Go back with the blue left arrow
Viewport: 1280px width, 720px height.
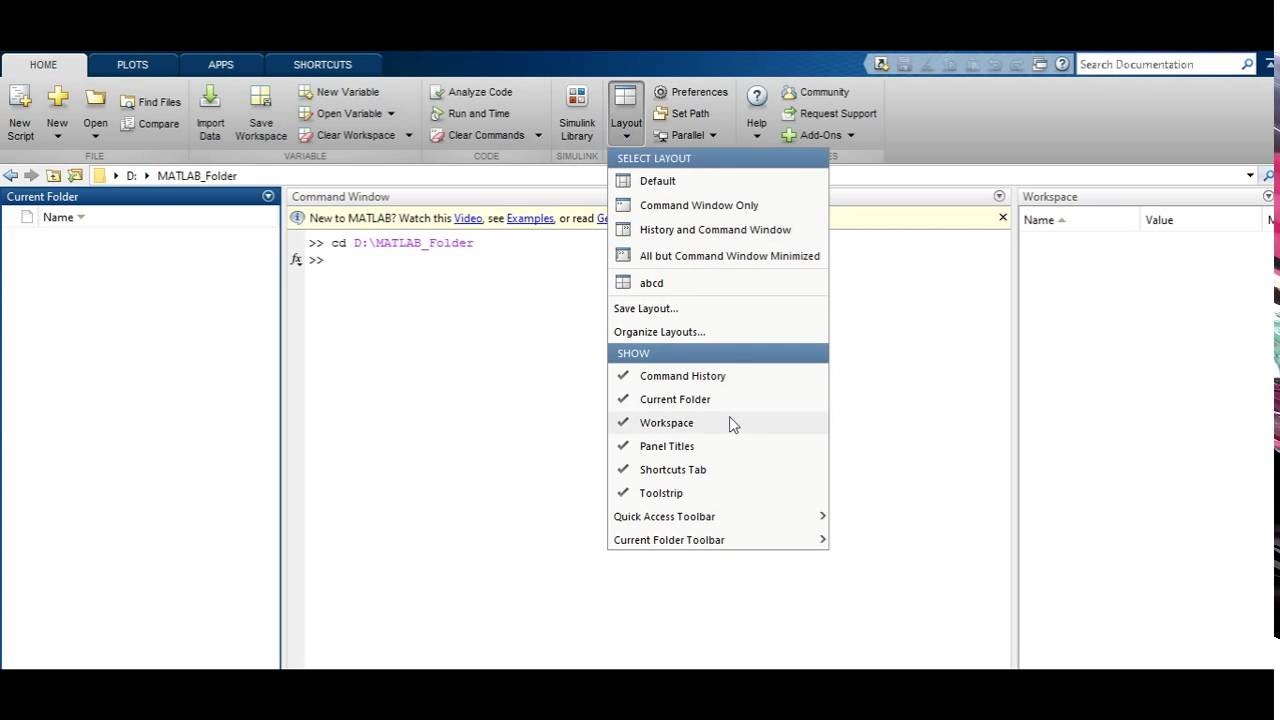point(10,175)
